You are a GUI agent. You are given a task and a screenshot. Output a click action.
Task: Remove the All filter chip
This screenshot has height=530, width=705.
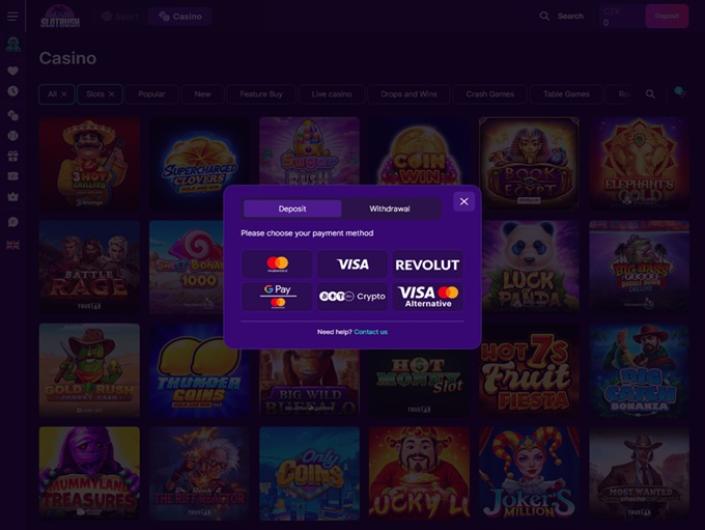64,94
